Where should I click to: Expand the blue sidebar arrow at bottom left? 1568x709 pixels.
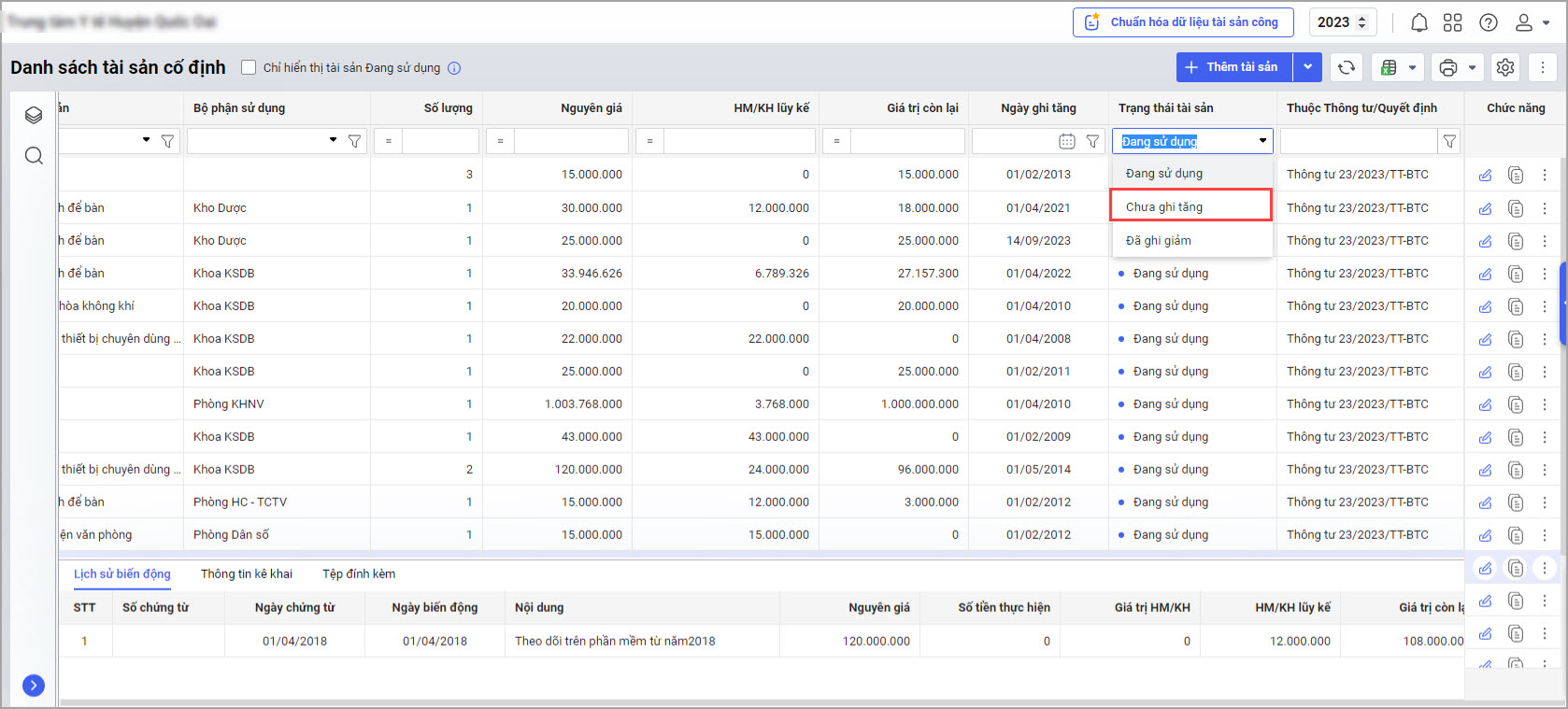(34, 686)
